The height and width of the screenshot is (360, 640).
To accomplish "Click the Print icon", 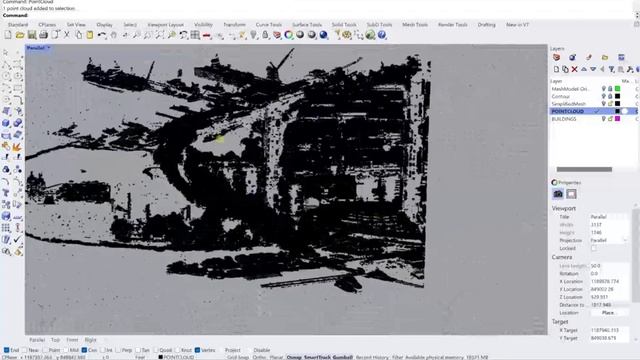I will [x=43, y=36].
